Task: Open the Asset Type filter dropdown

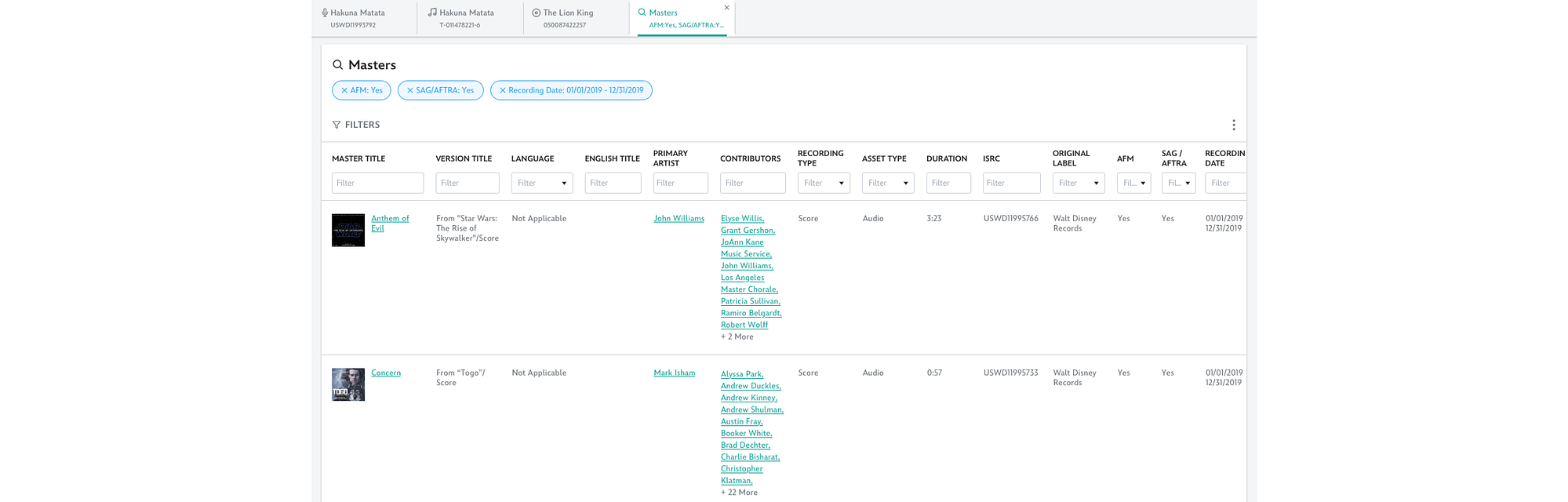Action: (888, 183)
